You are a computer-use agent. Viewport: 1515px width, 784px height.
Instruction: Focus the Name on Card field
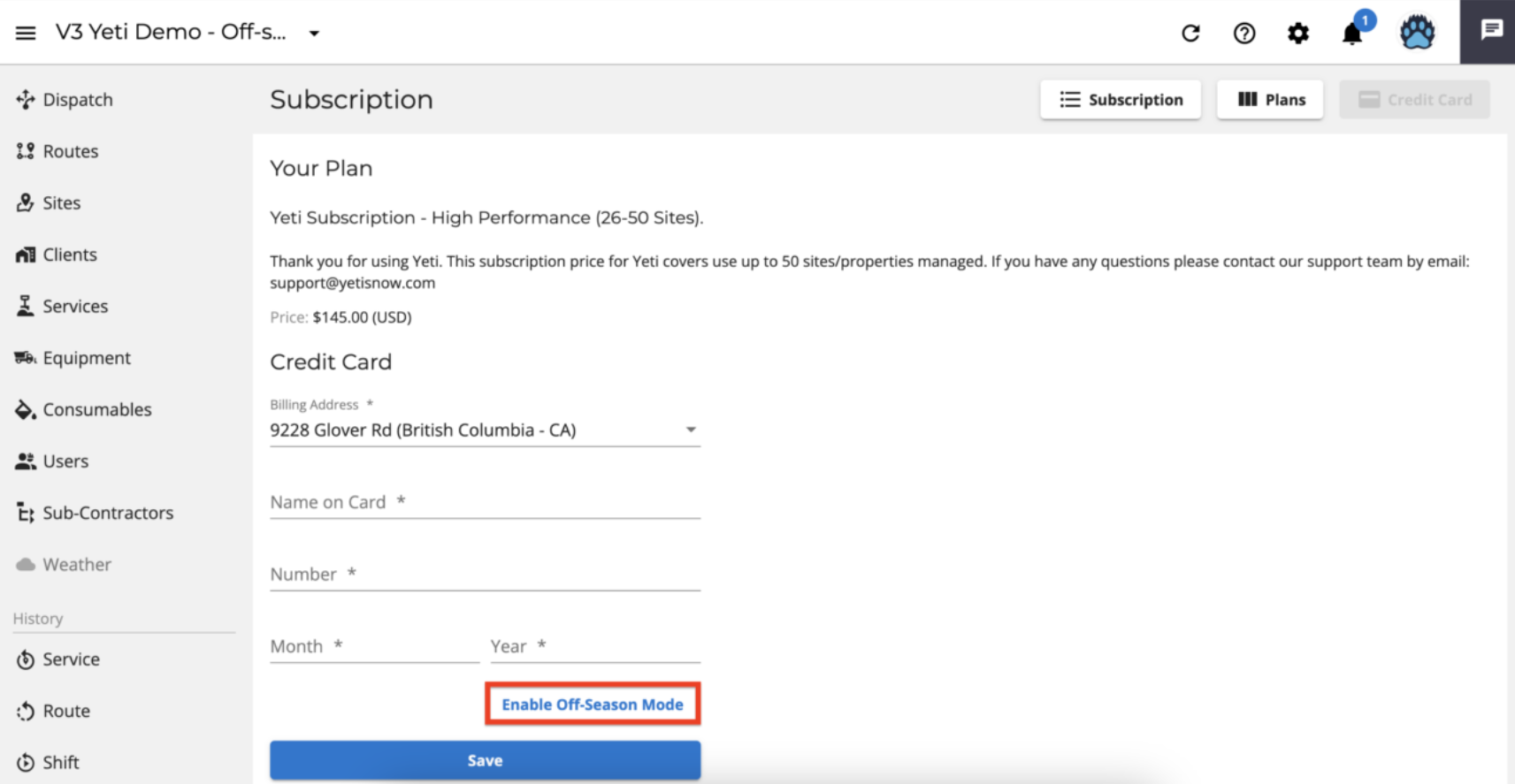coord(485,502)
